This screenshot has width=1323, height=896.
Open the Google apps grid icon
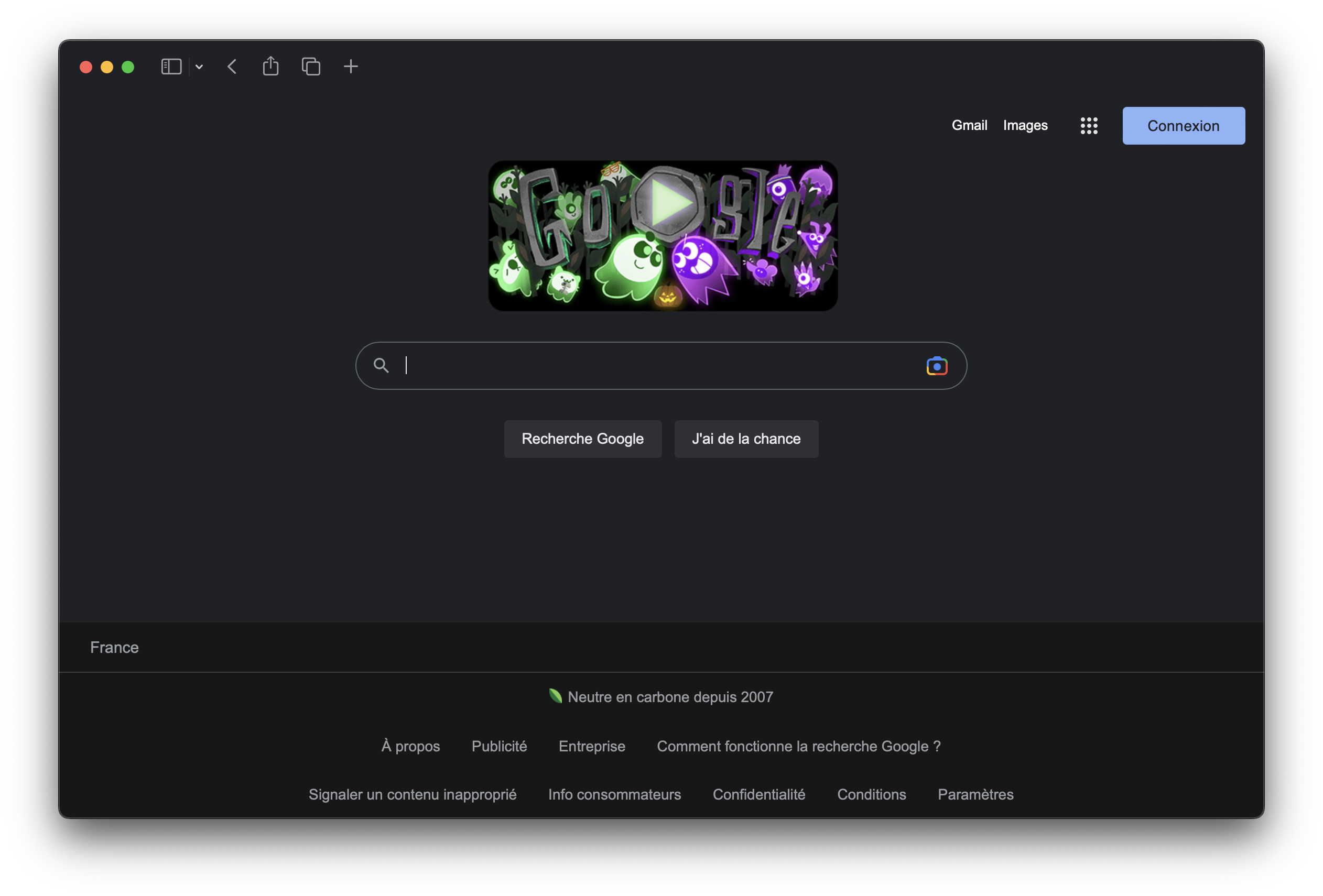[1089, 126]
